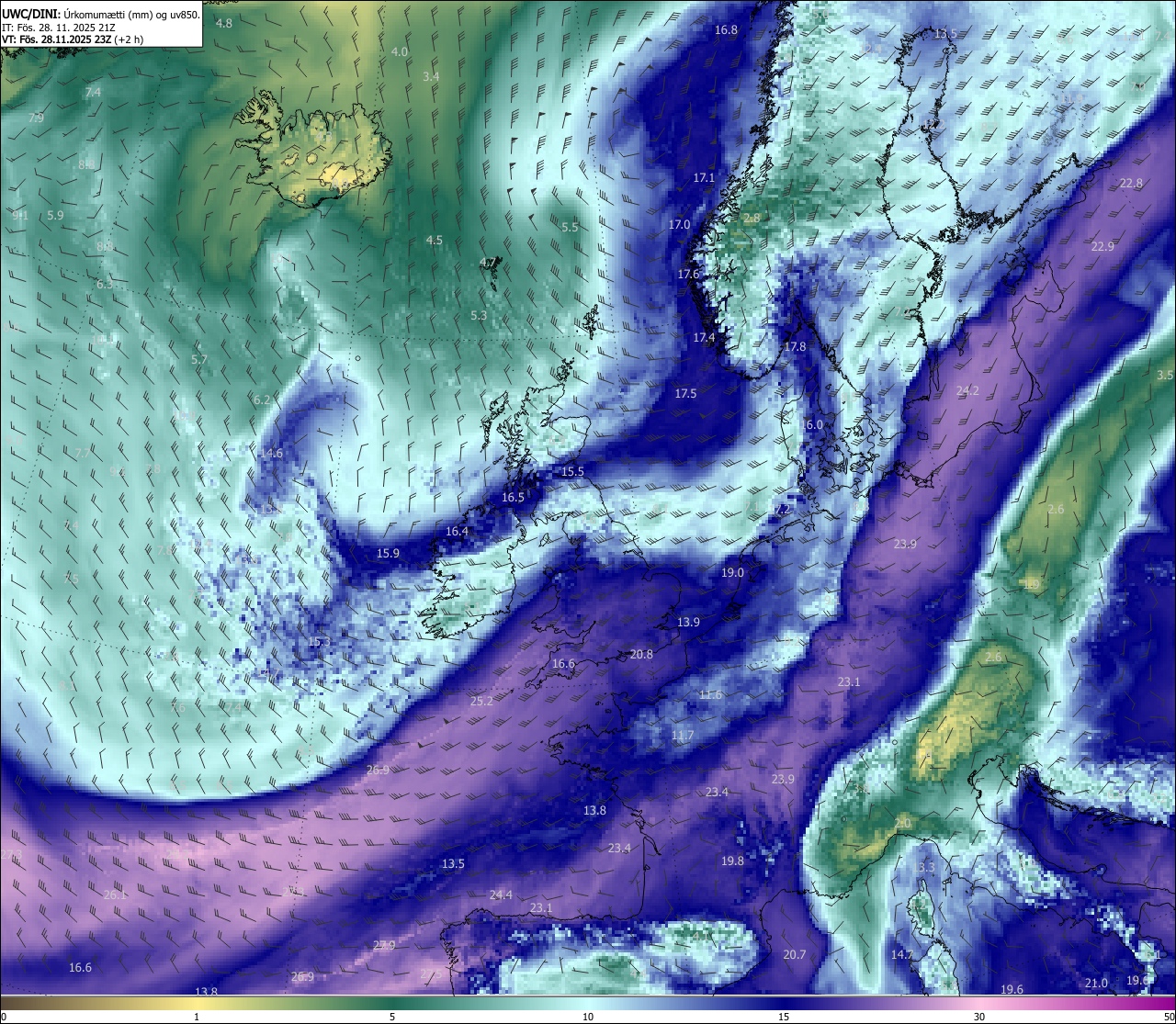Click the value 17.0 off Norway's coast
The width and height of the screenshot is (1176, 1024).
[679, 225]
